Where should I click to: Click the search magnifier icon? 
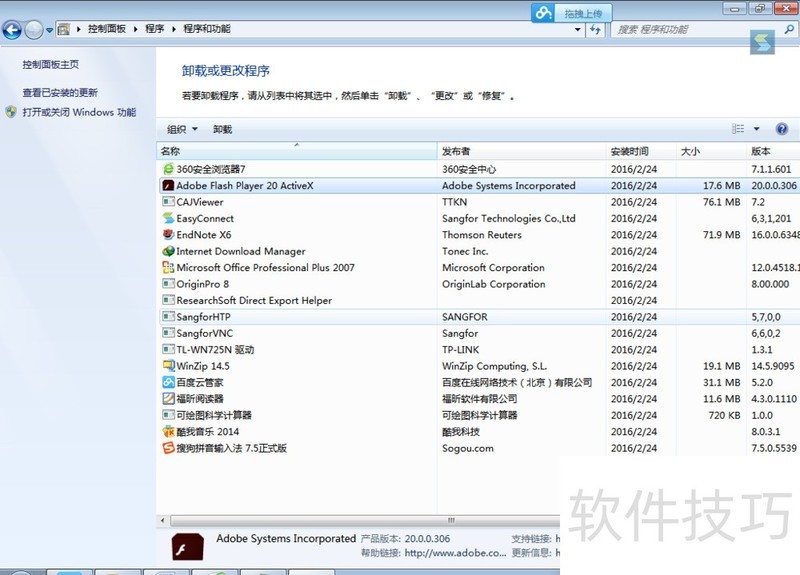(x=789, y=30)
